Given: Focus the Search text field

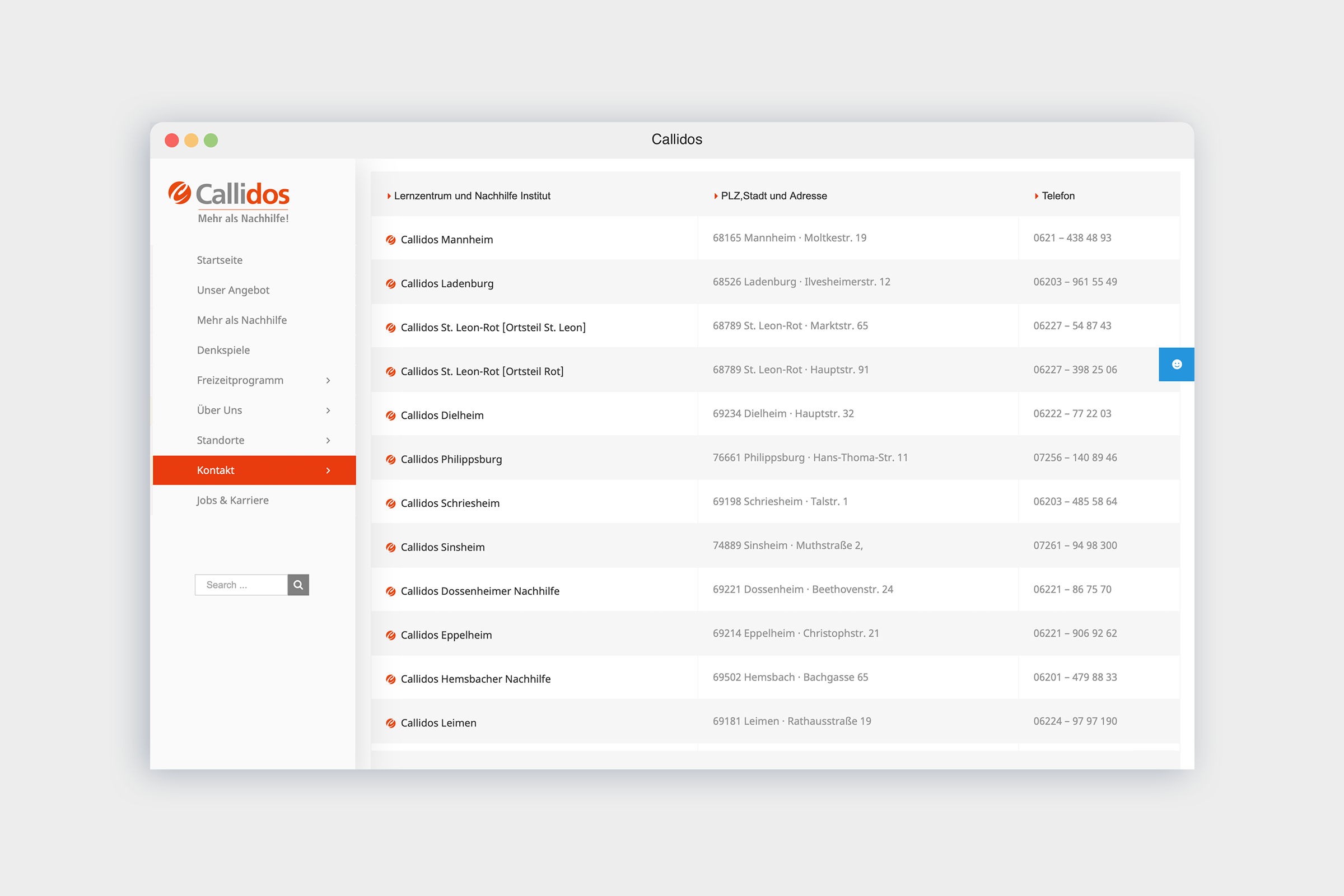Looking at the screenshot, I should click(241, 585).
